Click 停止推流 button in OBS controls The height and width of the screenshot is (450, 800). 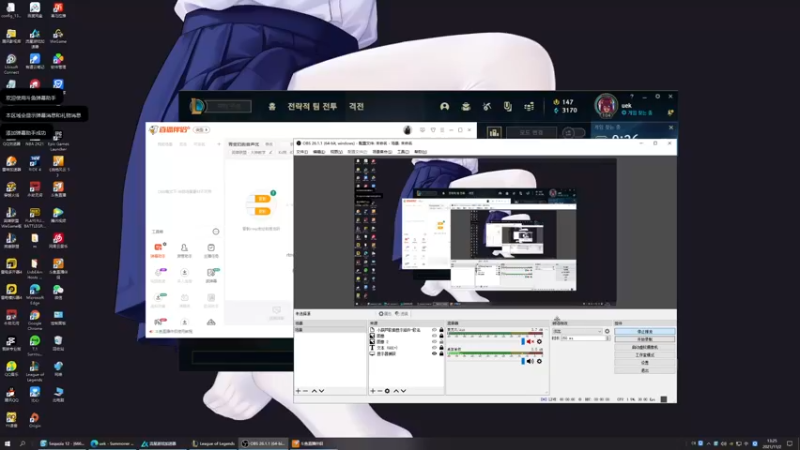pos(645,332)
